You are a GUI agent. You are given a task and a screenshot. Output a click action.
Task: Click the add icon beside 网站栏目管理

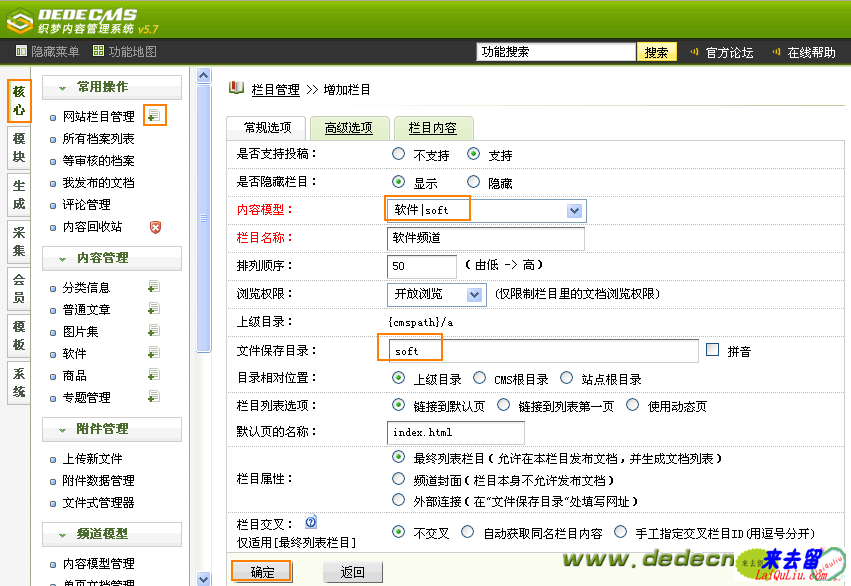click(153, 116)
